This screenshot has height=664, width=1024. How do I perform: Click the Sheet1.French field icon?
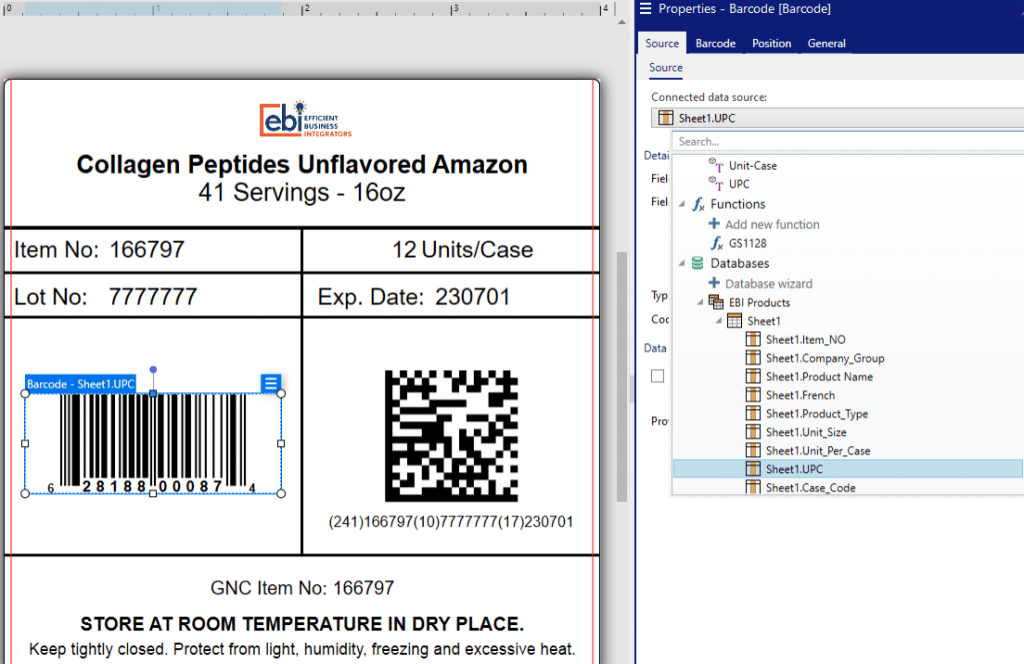(x=753, y=394)
